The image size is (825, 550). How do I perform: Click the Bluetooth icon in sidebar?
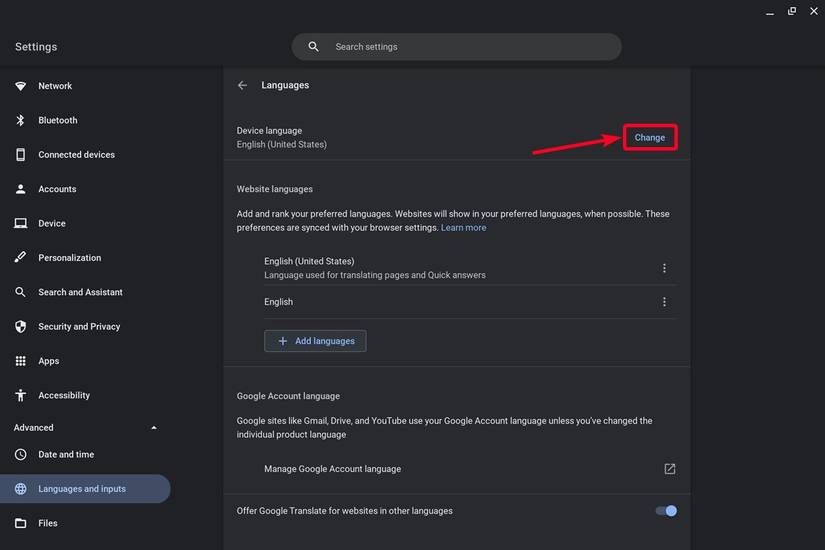click(20, 120)
